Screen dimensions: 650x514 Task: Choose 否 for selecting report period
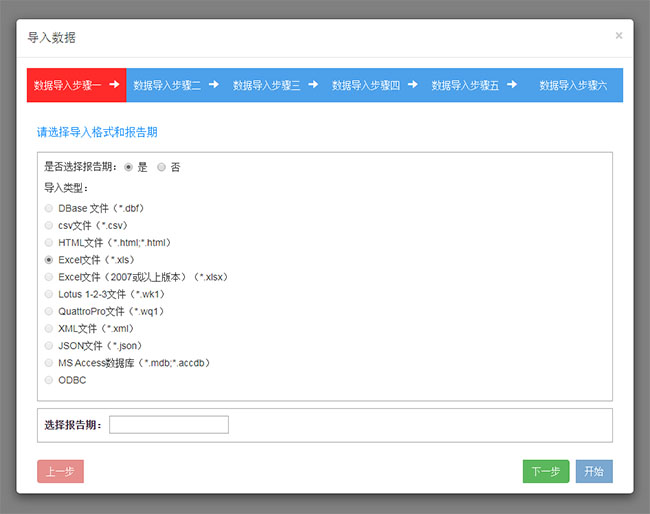[162, 167]
